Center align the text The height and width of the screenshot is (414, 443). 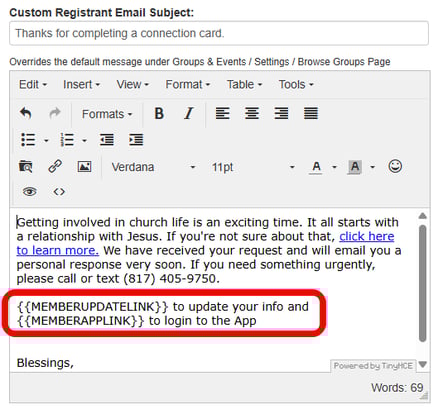coord(252,113)
